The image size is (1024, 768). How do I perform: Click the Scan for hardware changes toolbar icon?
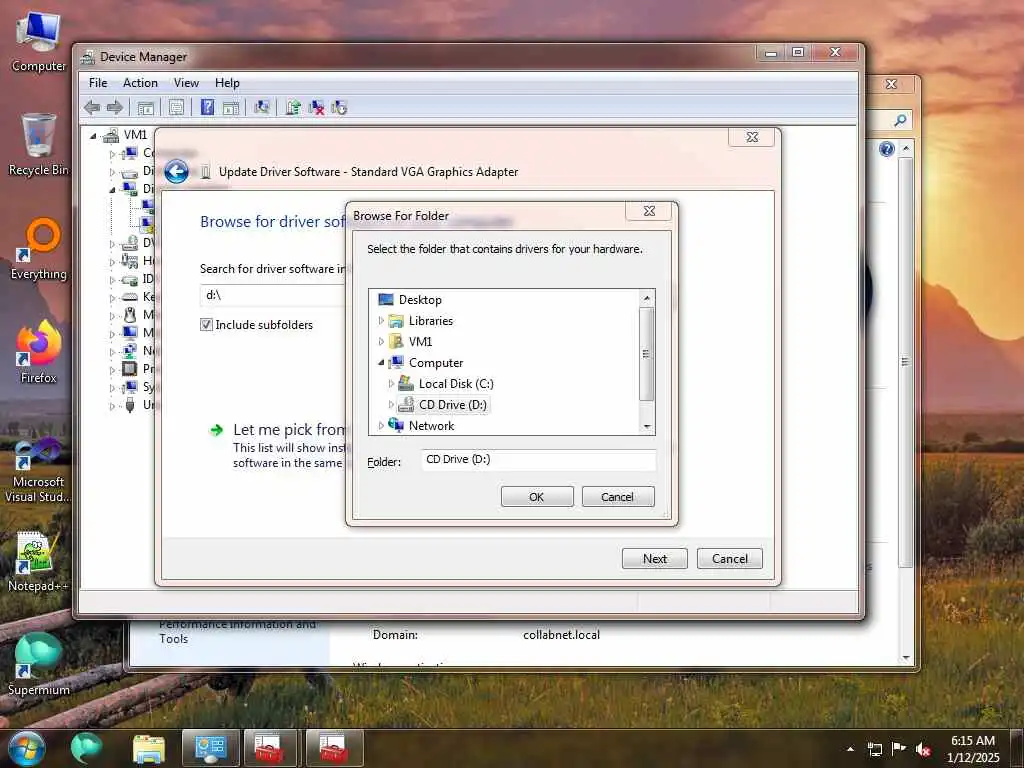click(262, 107)
